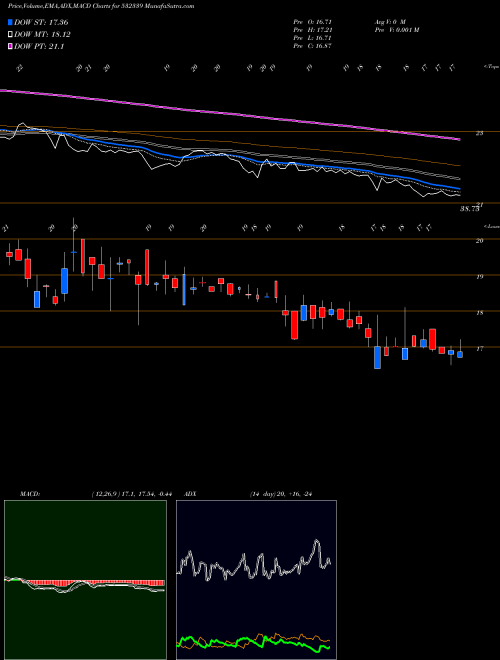Click the blue DOW ST legend swatch
This screenshot has width=500, height=660.
pos(10,22)
